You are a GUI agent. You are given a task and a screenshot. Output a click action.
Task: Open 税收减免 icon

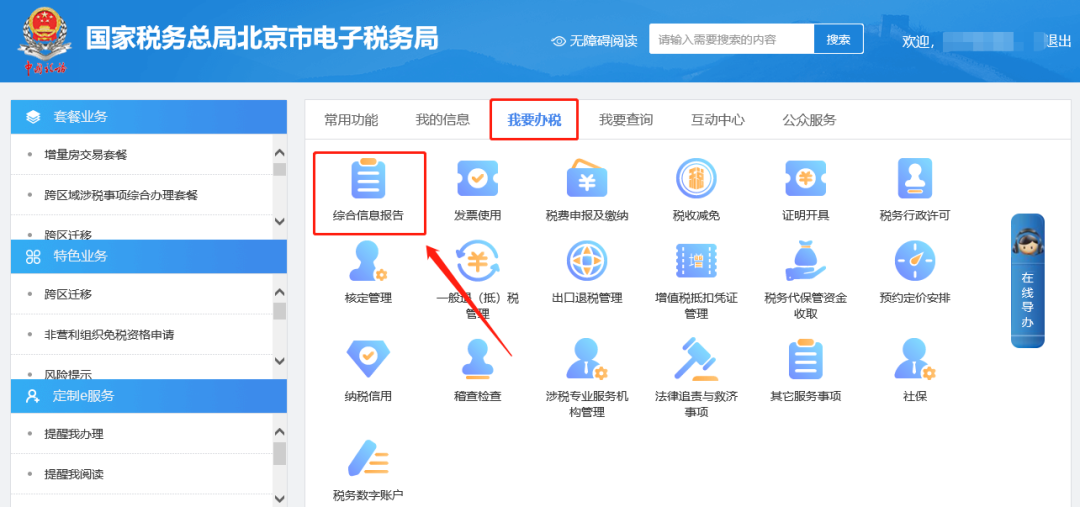[x=696, y=178]
